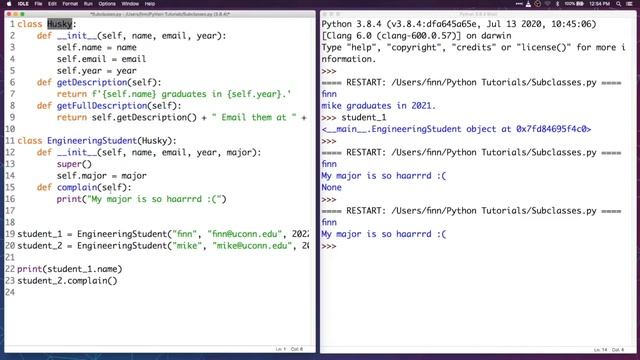Click the line 'self.name = name'
The height and width of the screenshot is (360, 640).
[97, 47]
